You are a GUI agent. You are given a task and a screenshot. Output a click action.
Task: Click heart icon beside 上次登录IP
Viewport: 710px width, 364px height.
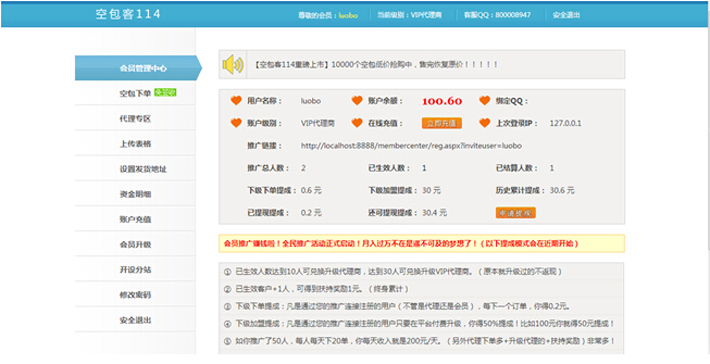point(485,123)
